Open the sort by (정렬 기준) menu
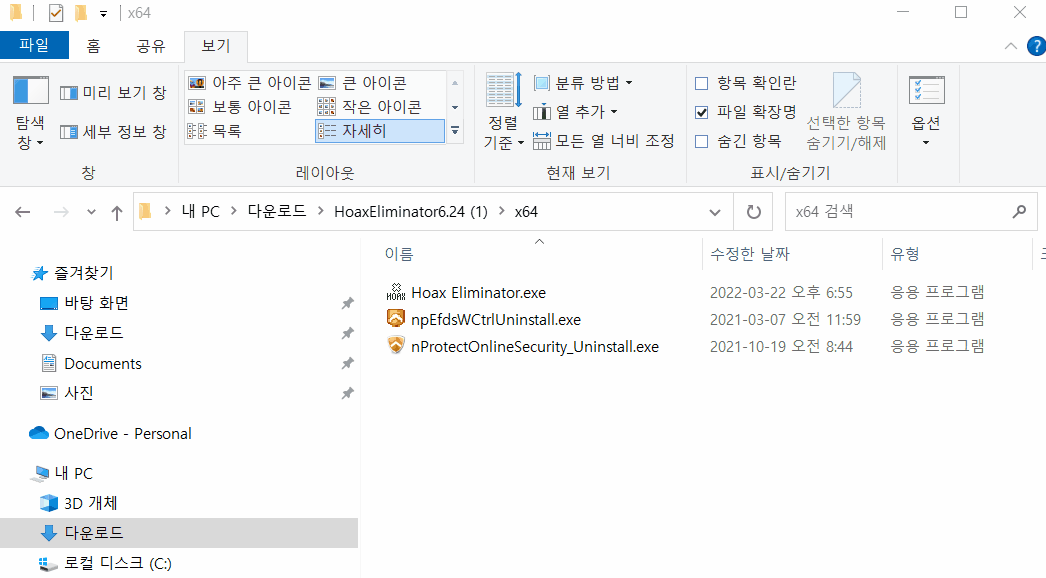The image size is (1046, 578). tap(504, 112)
